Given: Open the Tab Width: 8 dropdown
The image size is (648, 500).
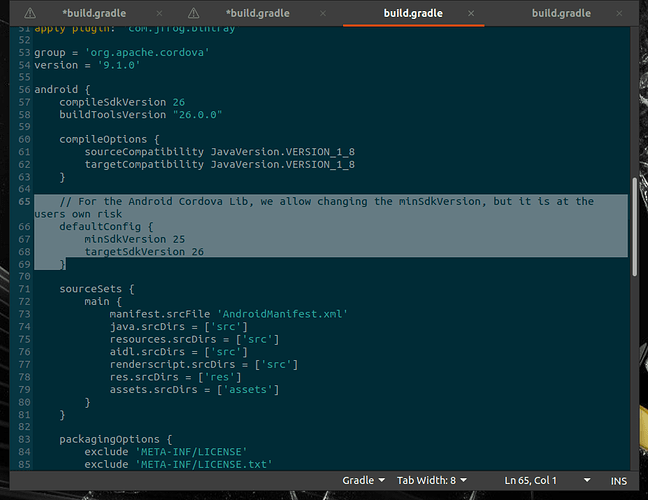Looking at the screenshot, I should (x=432, y=480).
